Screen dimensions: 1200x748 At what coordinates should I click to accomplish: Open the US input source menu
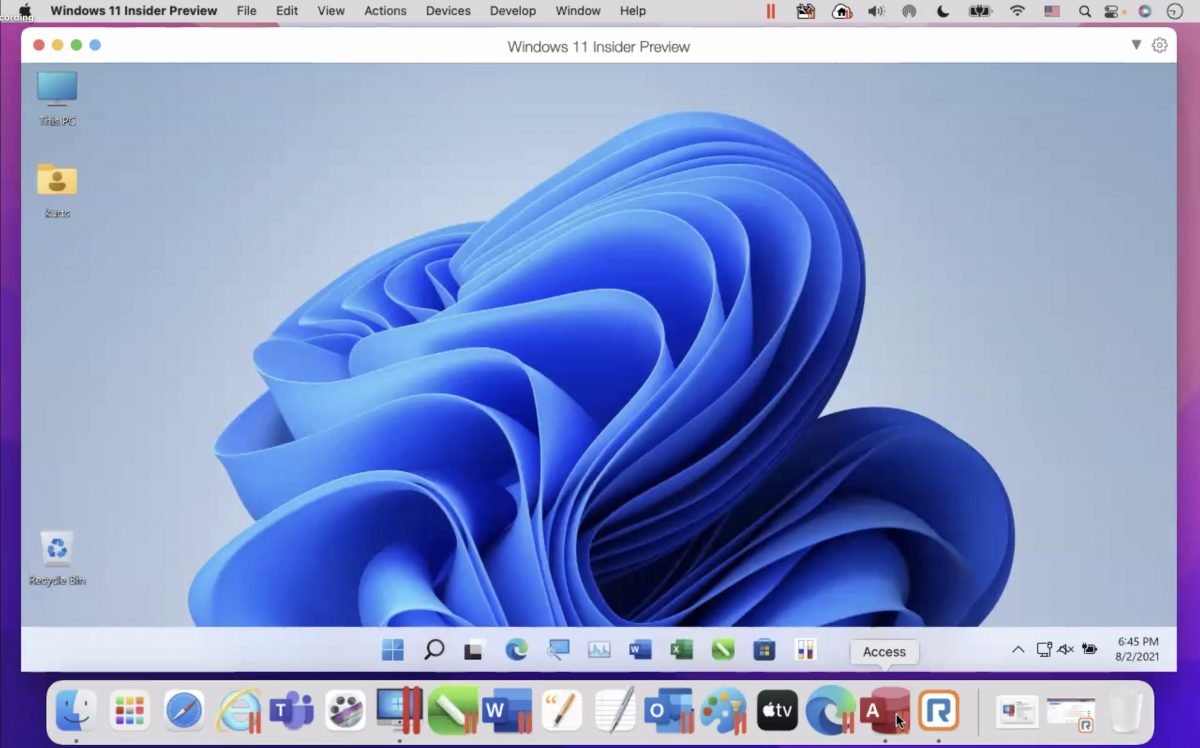(x=1052, y=11)
